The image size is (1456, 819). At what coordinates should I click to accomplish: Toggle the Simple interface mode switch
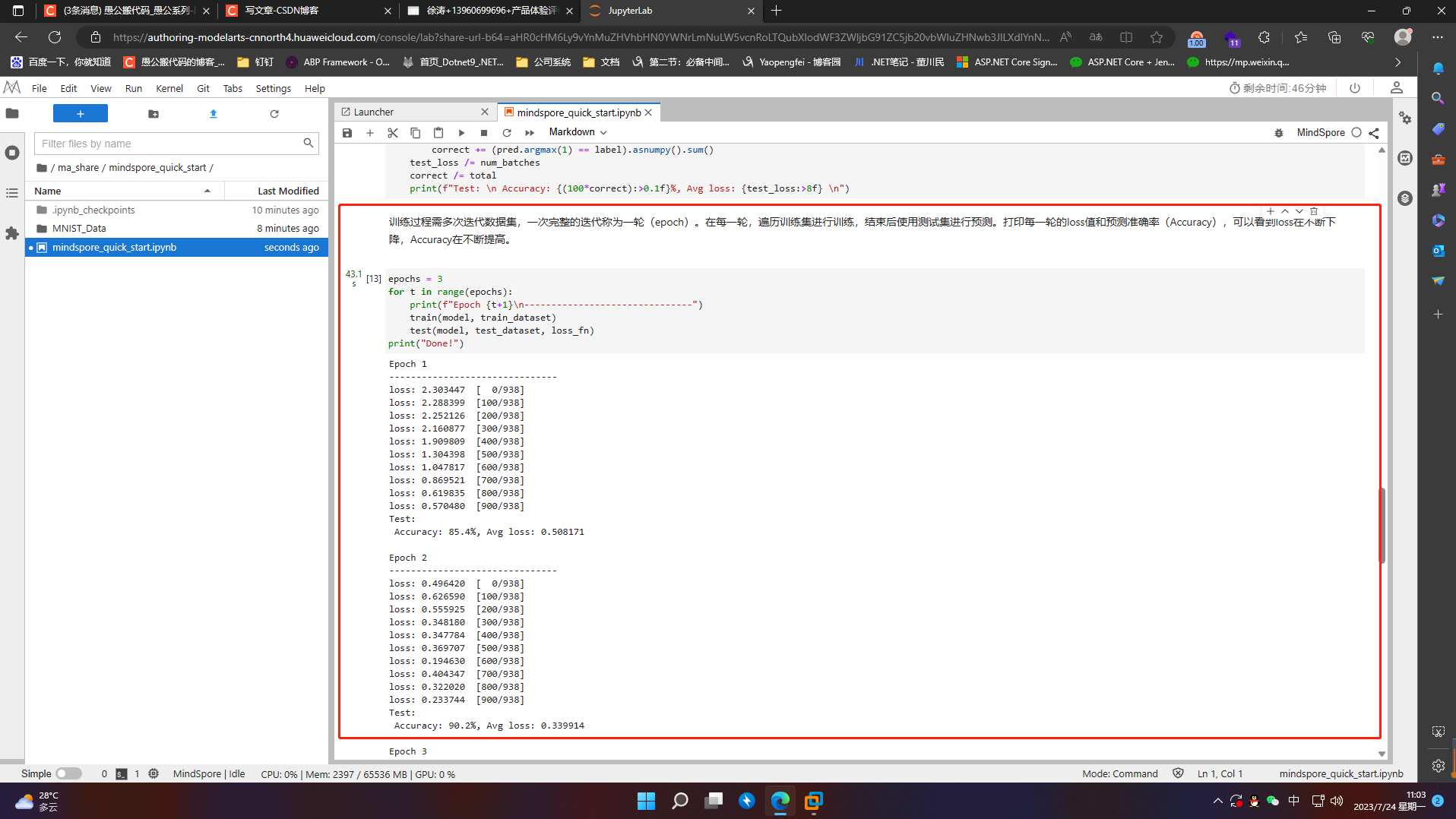click(68, 773)
